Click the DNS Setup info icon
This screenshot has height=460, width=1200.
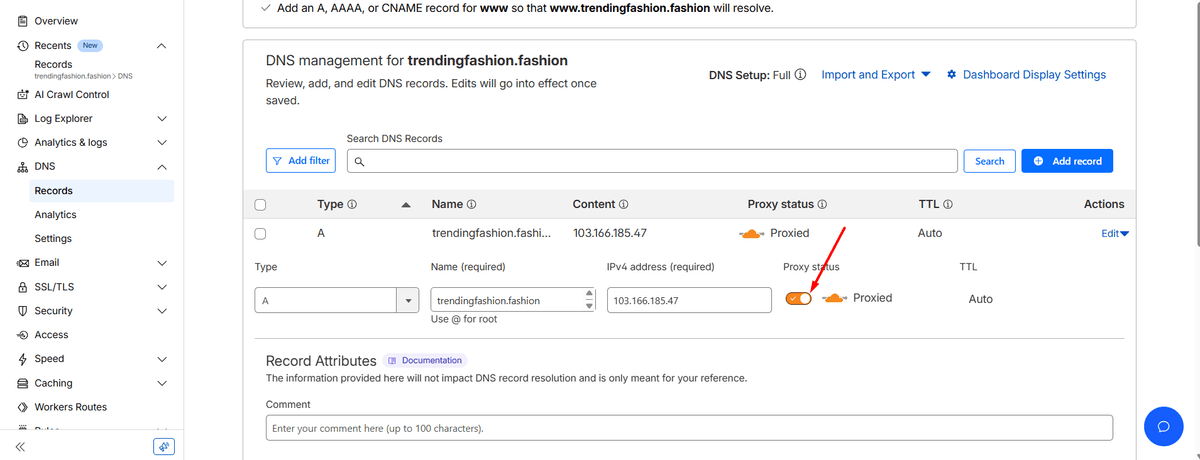point(800,75)
